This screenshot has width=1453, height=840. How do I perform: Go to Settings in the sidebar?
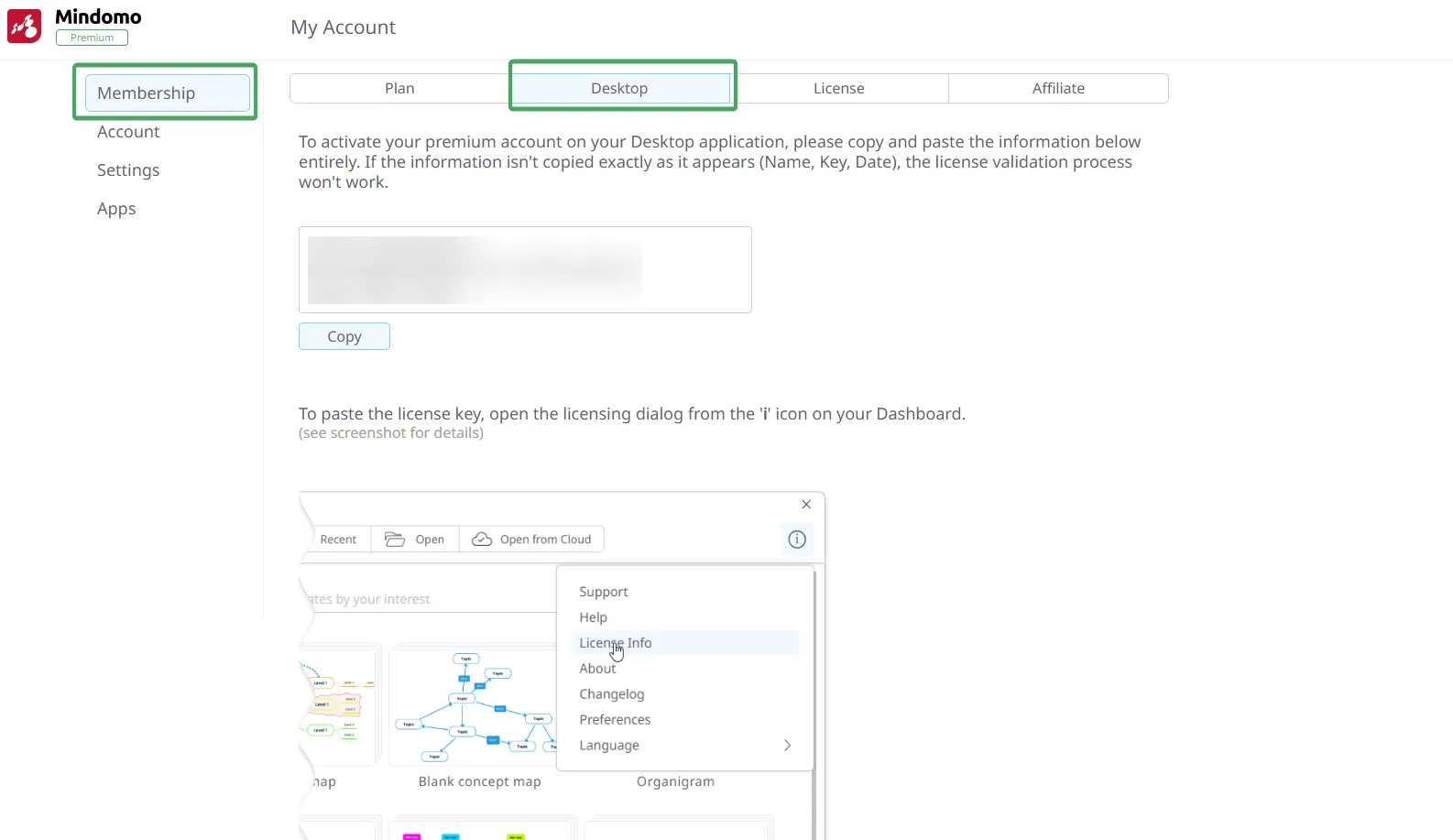(x=128, y=170)
